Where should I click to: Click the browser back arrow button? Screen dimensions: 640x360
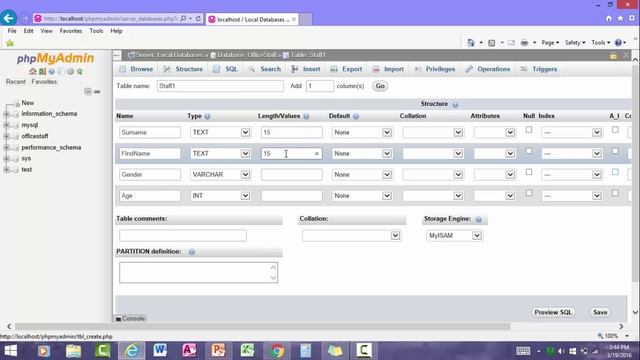point(9,18)
